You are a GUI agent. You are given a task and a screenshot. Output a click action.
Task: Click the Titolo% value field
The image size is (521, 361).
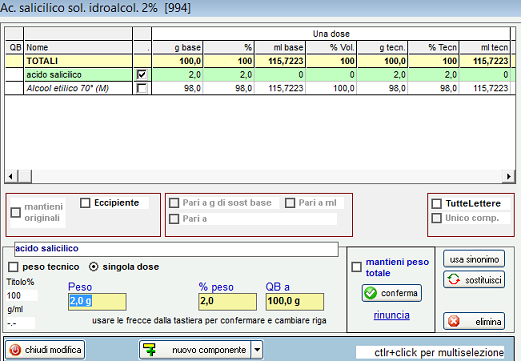22,295
